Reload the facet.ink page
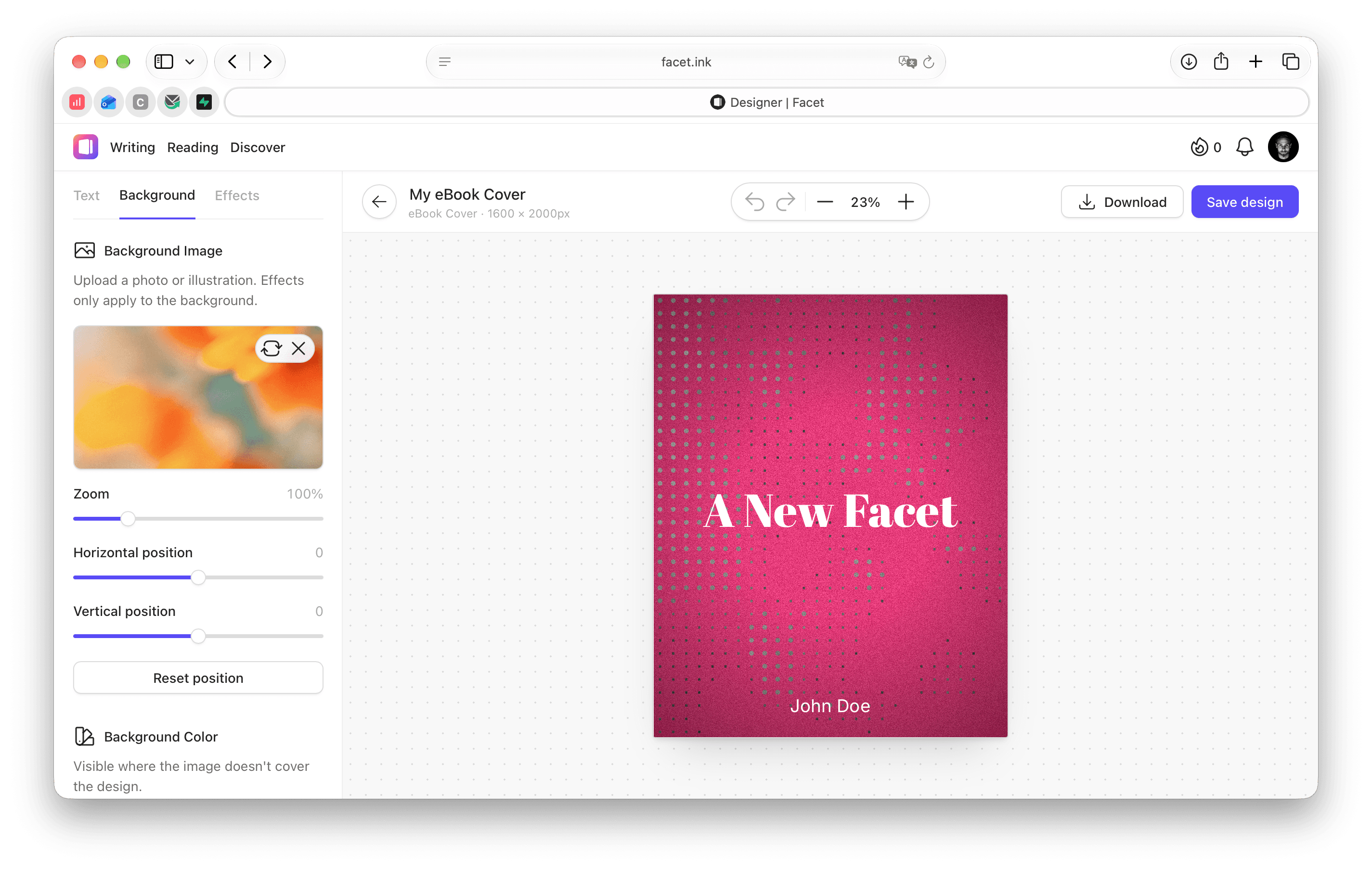The height and width of the screenshot is (870, 1372). tap(928, 62)
